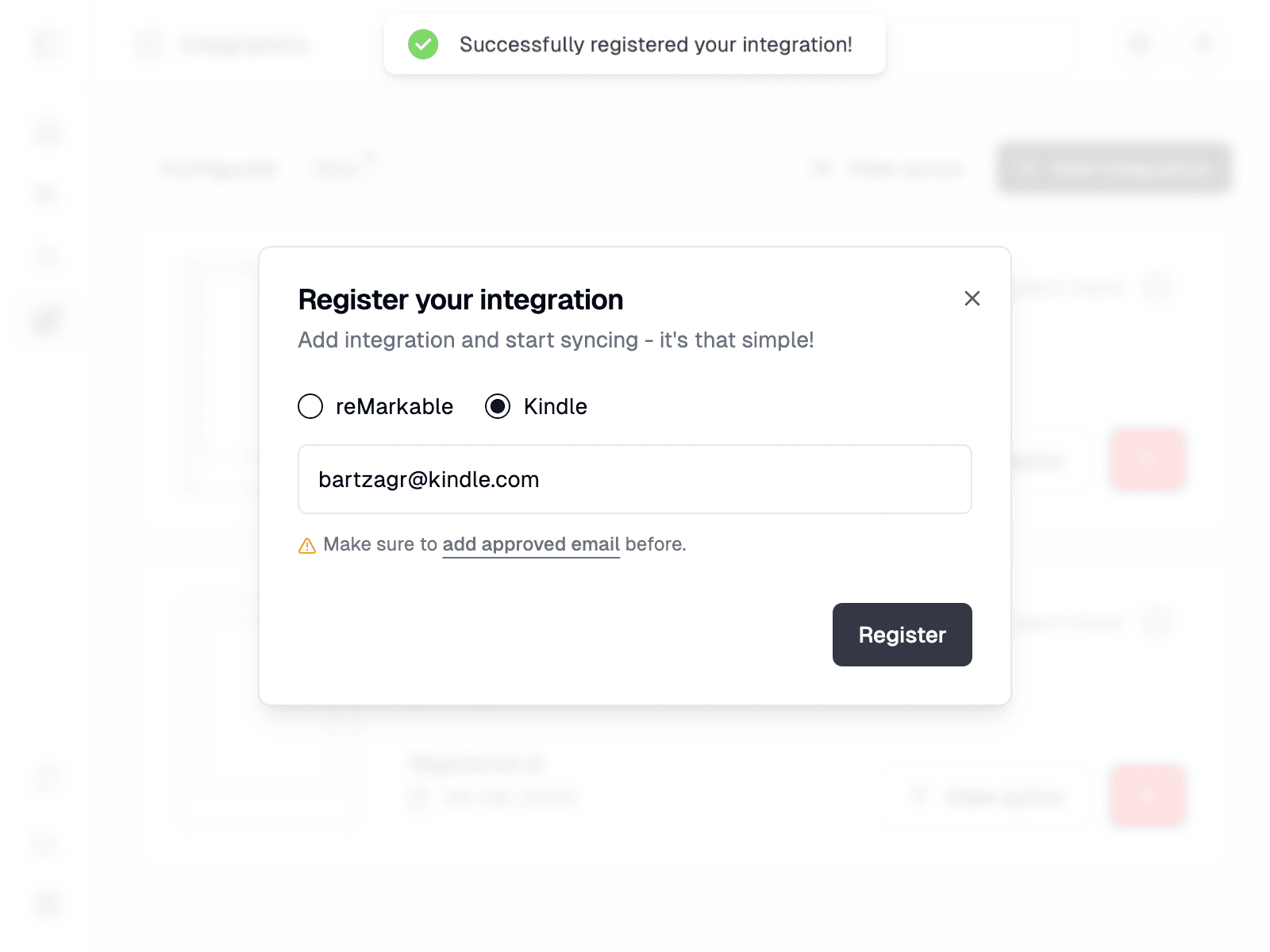
Task: Switch to the blurred Configured tab
Action: tap(218, 168)
